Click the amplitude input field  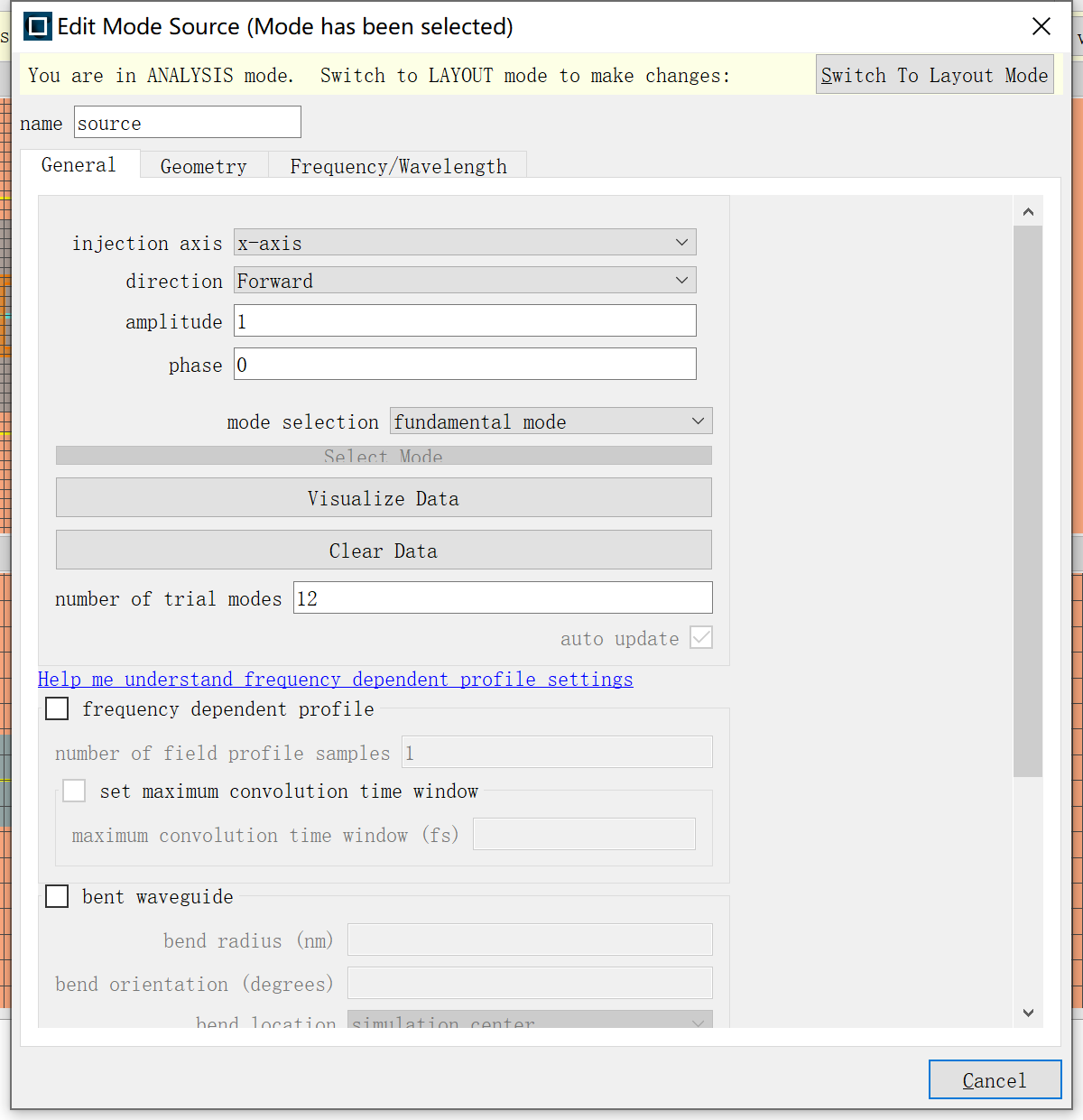[x=465, y=320]
